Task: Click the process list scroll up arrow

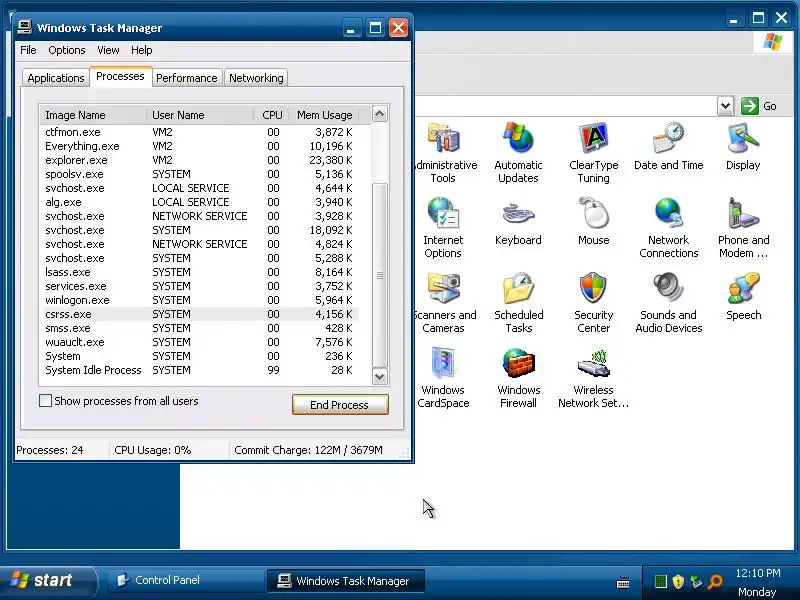Action: (380, 113)
